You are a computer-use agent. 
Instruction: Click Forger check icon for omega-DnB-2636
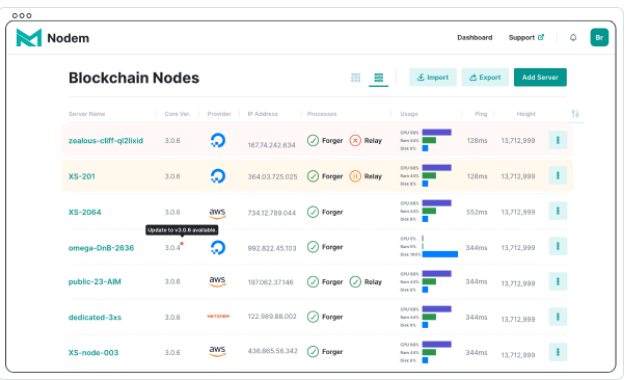click(313, 247)
